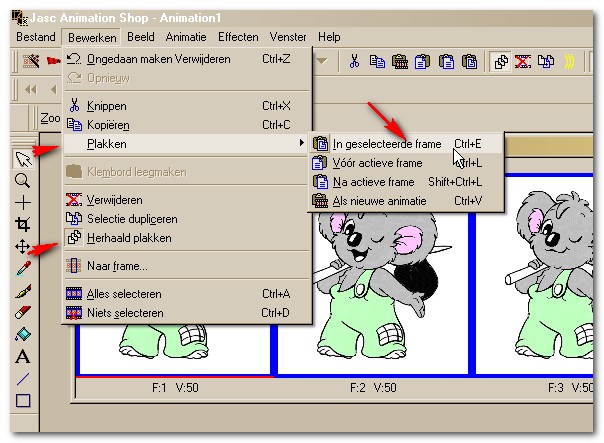Select the Registration mark crosshair tool
The height and width of the screenshot is (443, 604).
[23, 202]
